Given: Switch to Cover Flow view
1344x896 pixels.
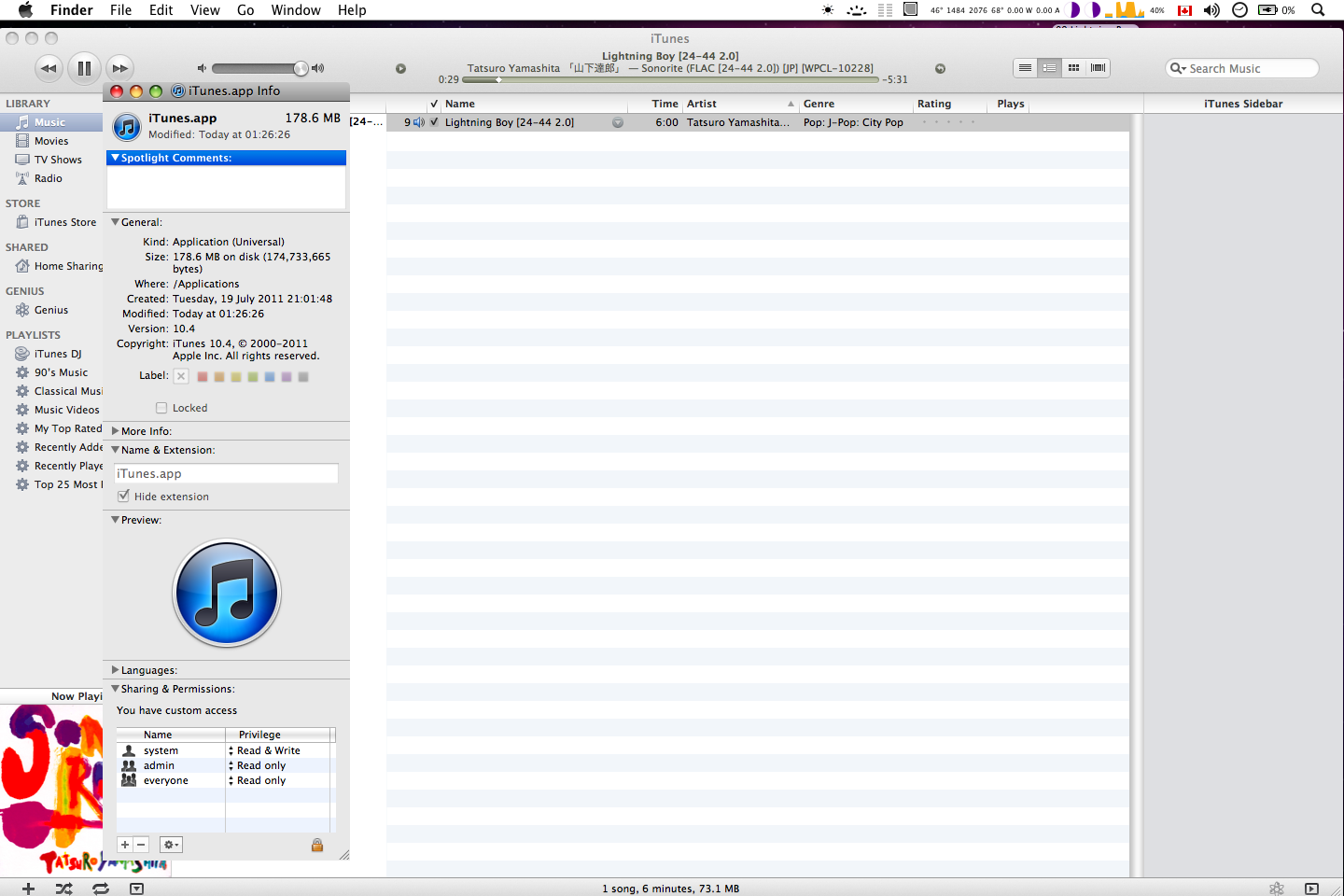Looking at the screenshot, I should click(1099, 68).
